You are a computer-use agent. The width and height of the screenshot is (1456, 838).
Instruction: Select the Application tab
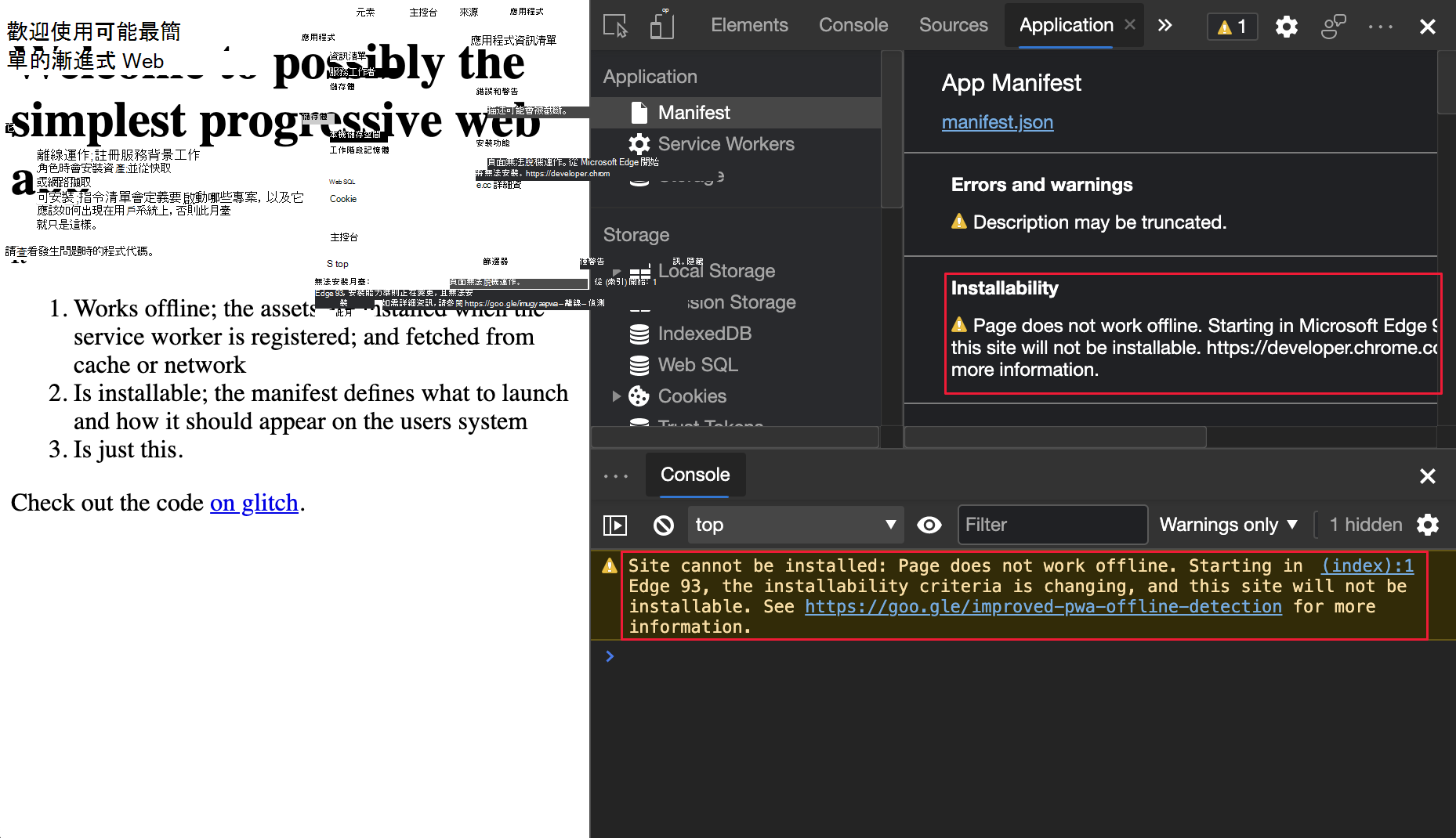point(1066,25)
